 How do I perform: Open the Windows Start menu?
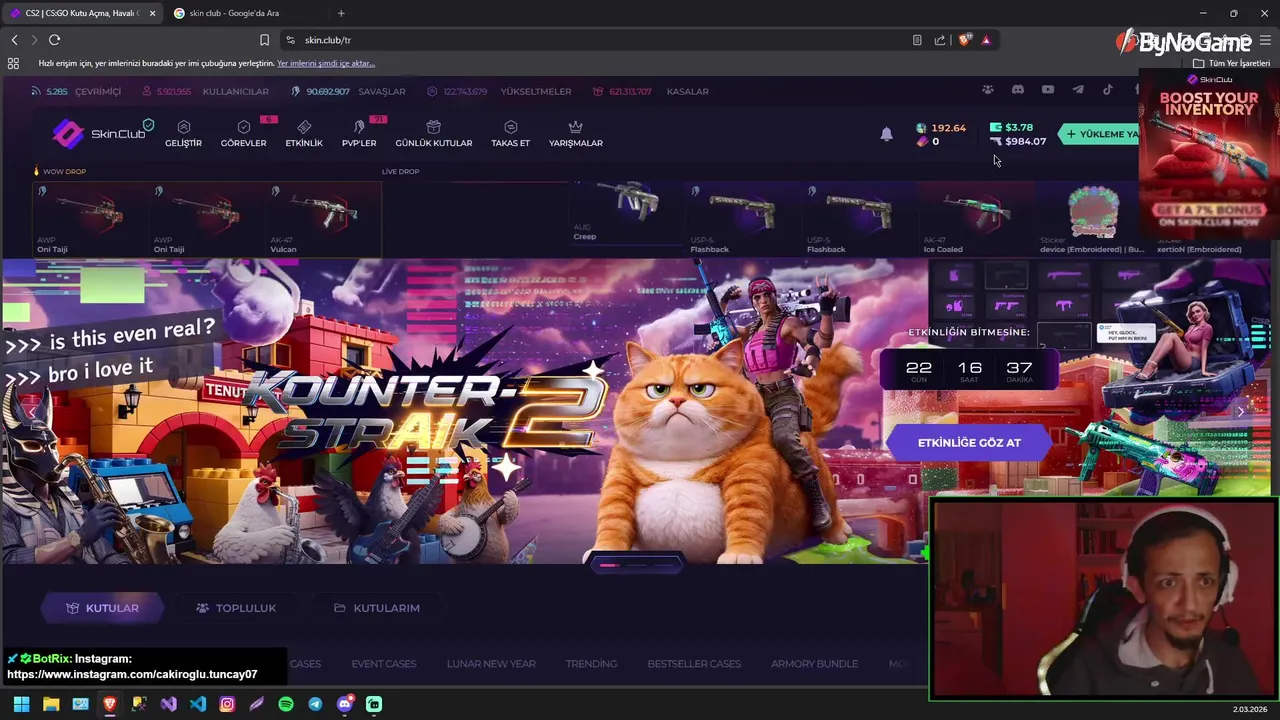click(x=21, y=704)
